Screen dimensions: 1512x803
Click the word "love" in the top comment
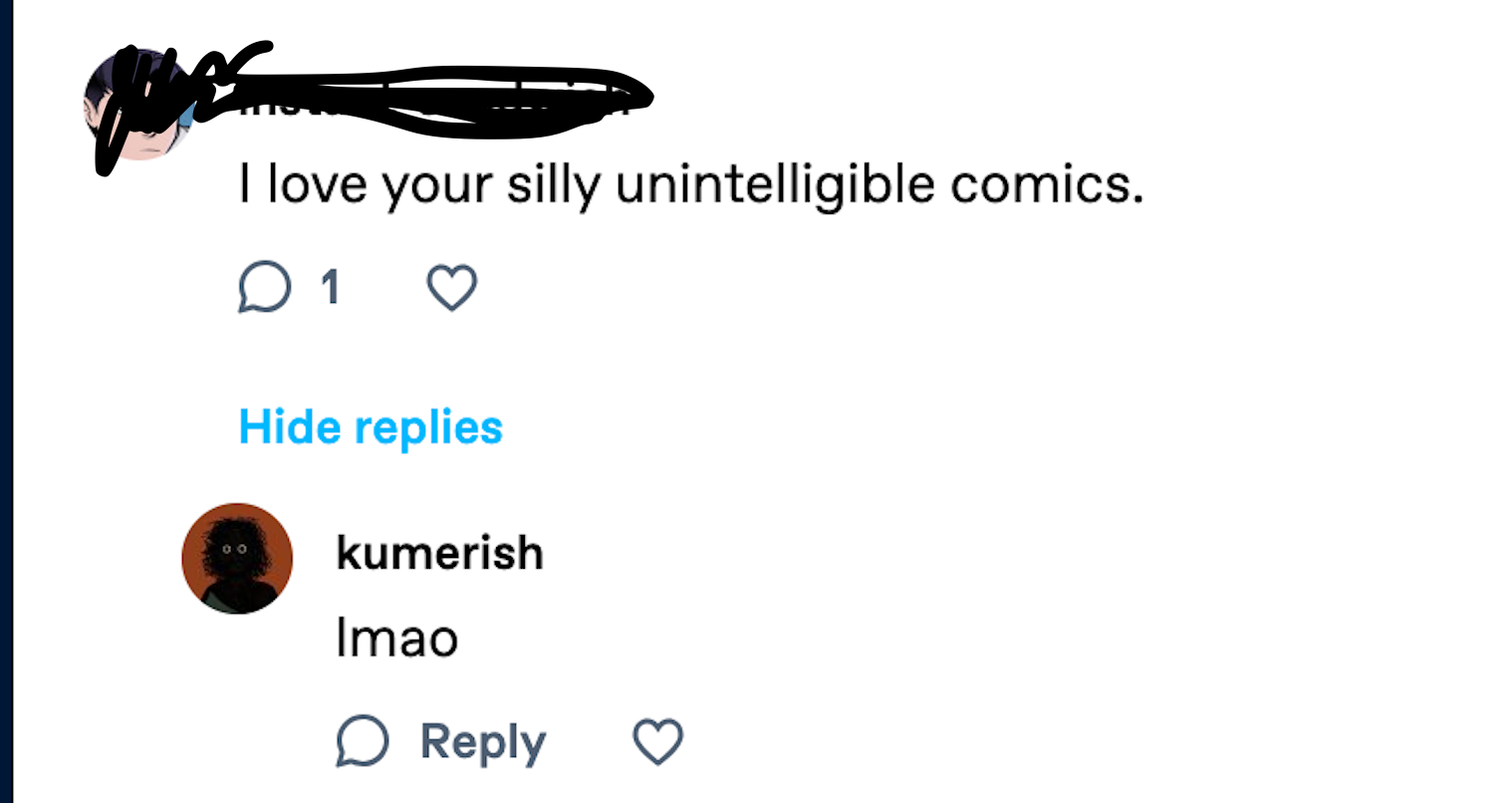[317, 185]
